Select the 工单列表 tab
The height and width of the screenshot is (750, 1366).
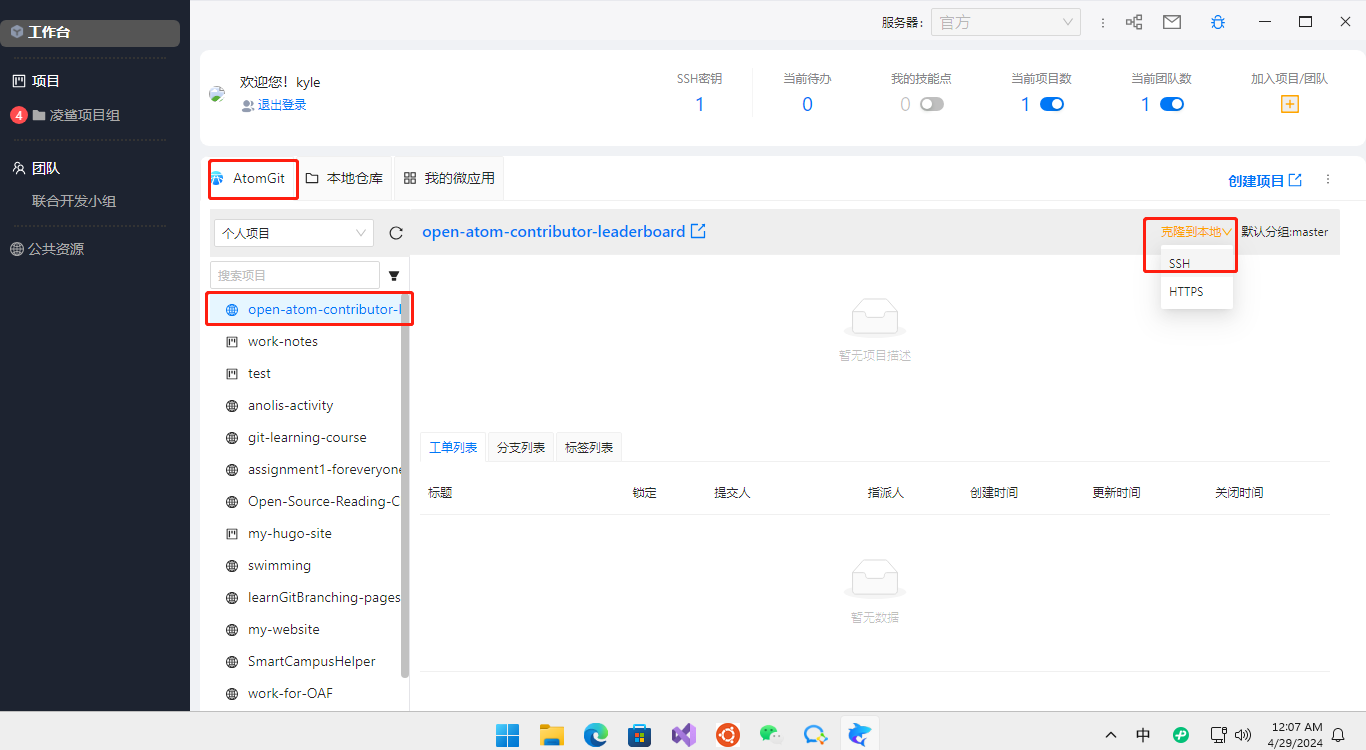coord(453,447)
